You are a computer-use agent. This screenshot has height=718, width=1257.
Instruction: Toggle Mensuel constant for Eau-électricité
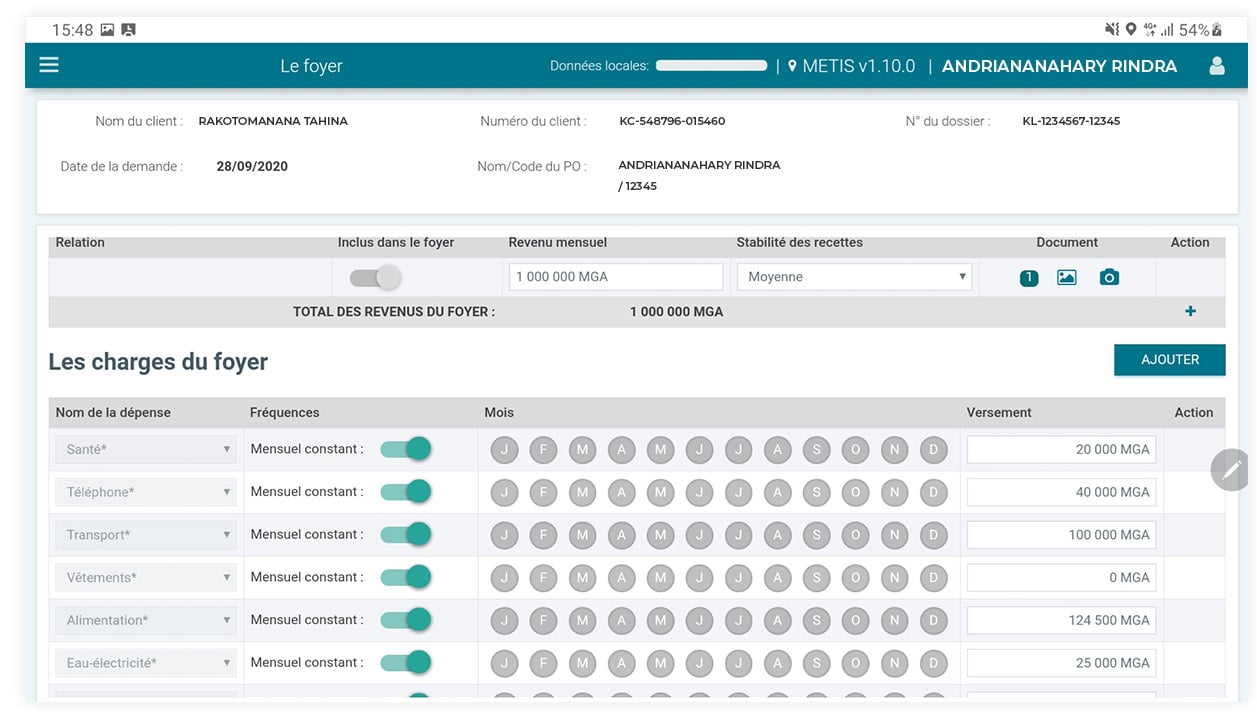pyautogui.click(x=406, y=662)
